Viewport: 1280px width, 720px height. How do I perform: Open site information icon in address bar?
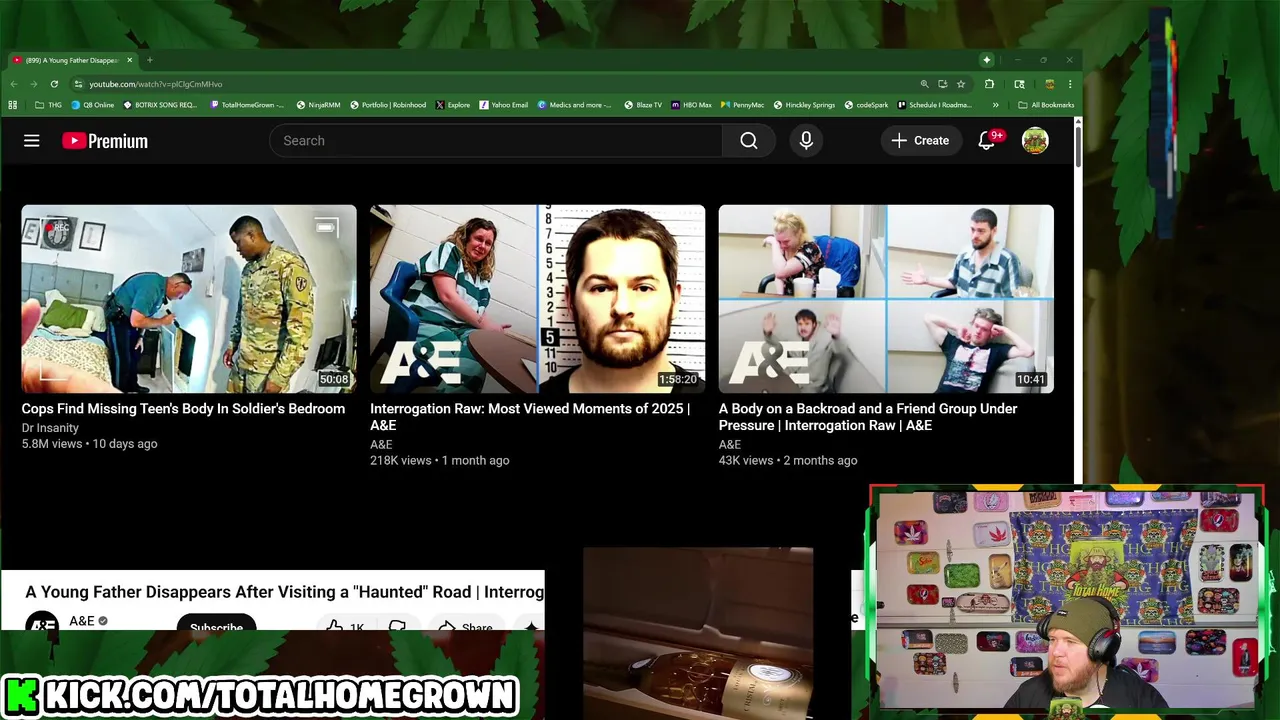(78, 84)
